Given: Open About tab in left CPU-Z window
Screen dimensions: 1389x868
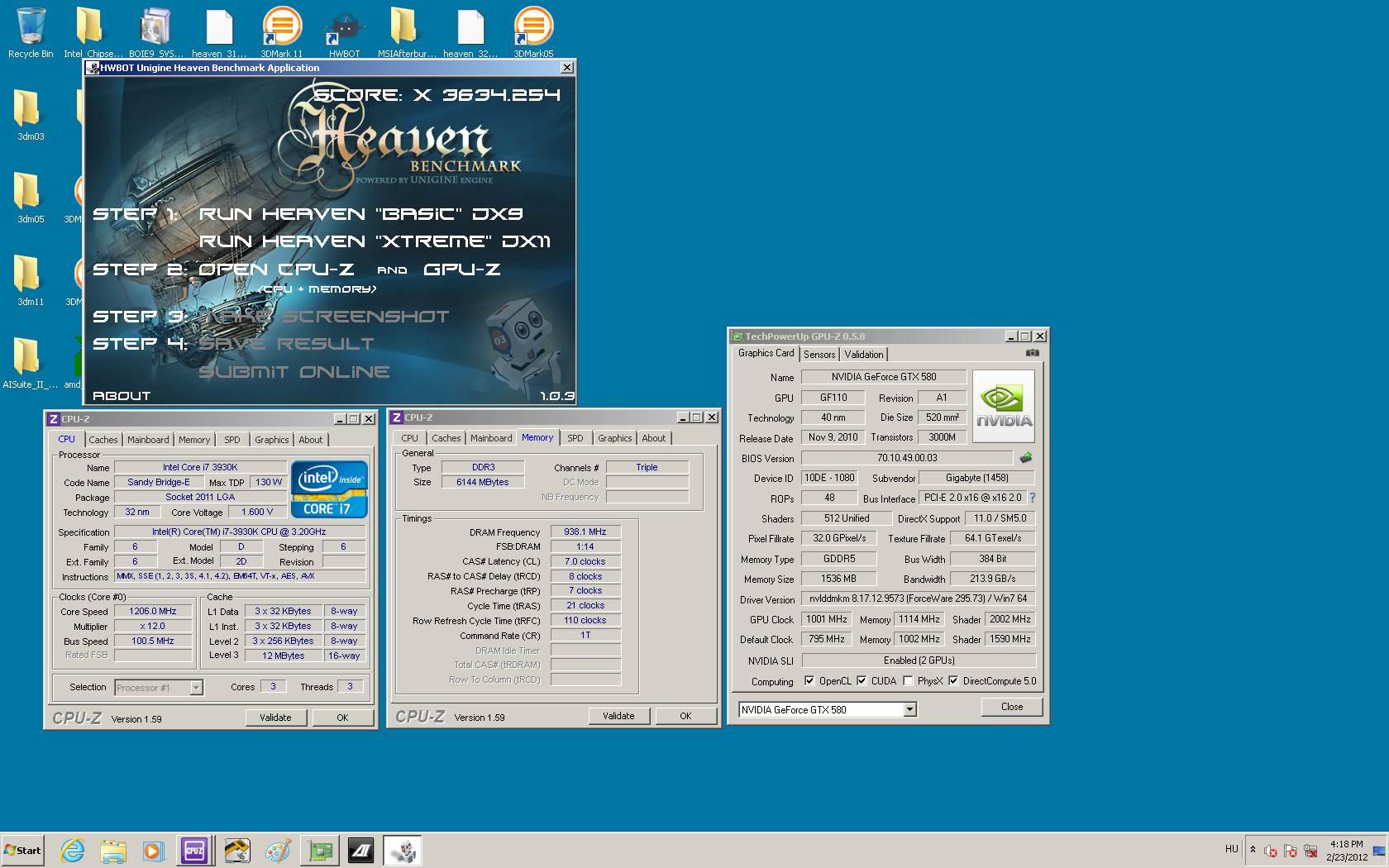Looking at the screenshot, I should coord(311,440).
